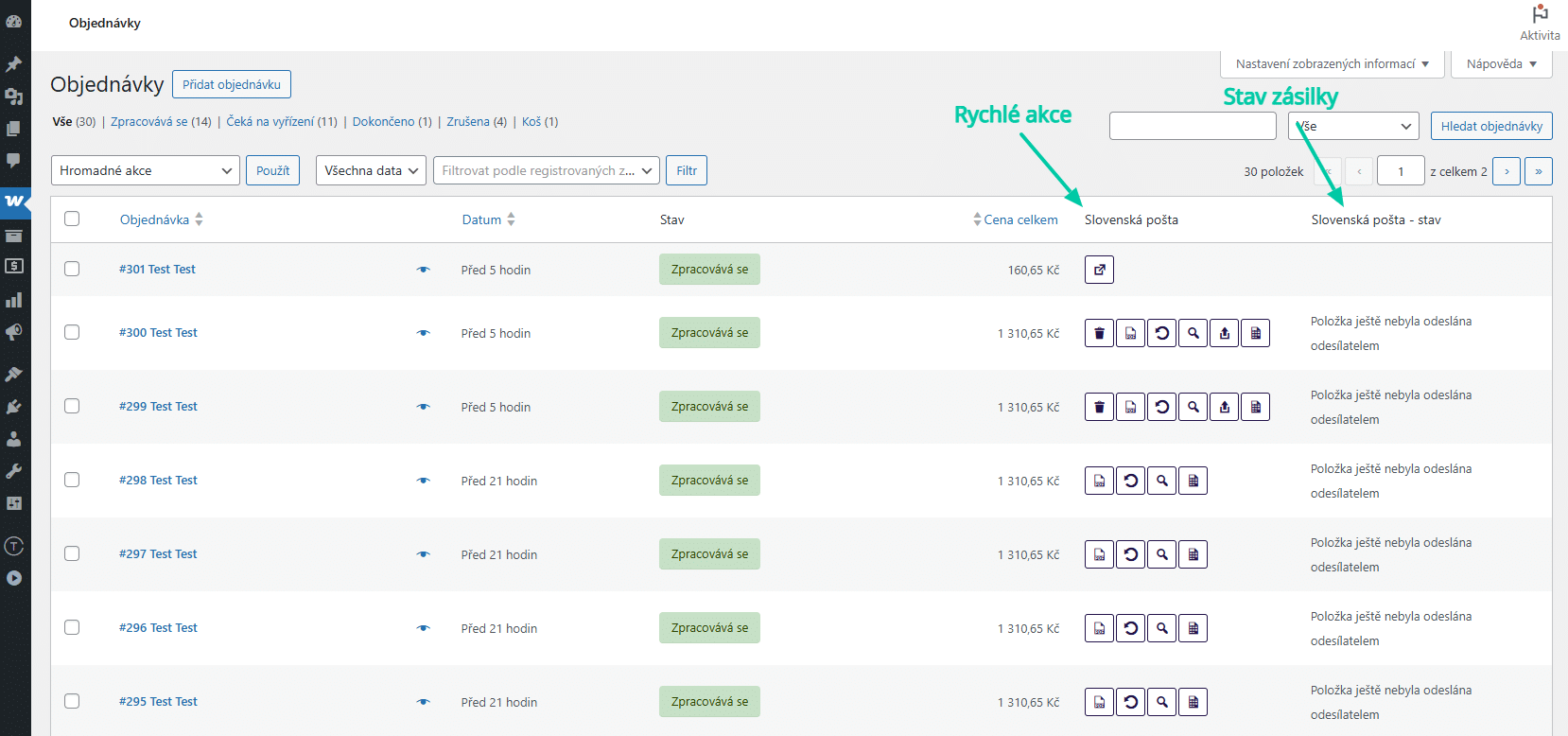Image resolution: width=1568 pixels, height=736 pixels.
Task: Click the refresh icon in order #300 row
Action: [1161, 333]
